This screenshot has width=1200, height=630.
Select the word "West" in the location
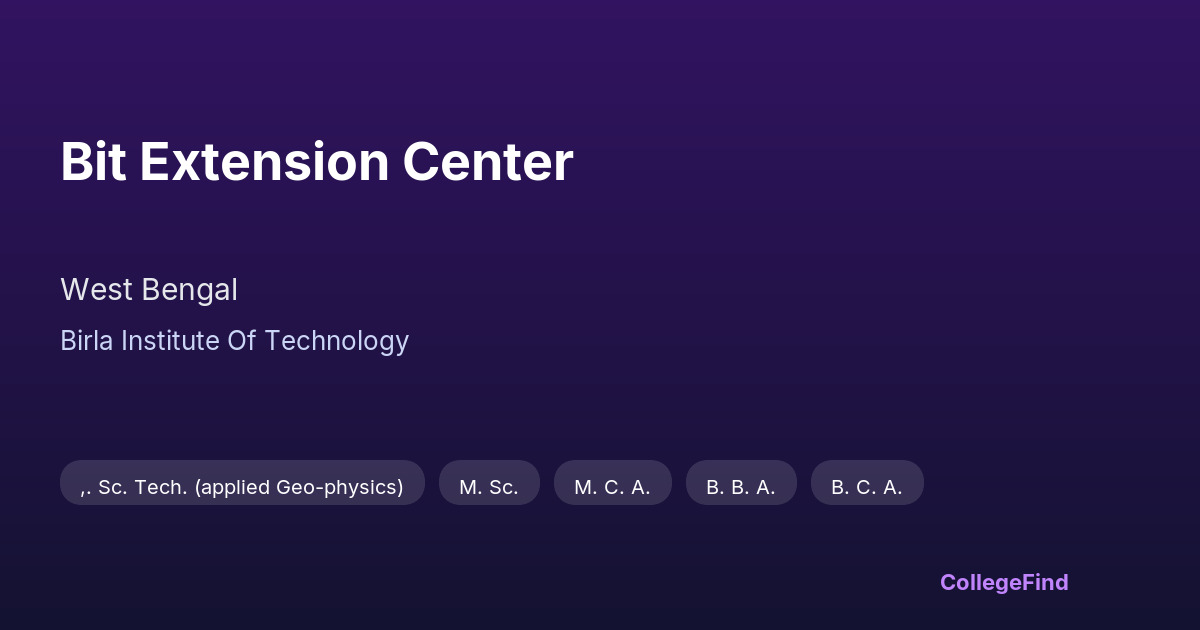coord(96,290)
